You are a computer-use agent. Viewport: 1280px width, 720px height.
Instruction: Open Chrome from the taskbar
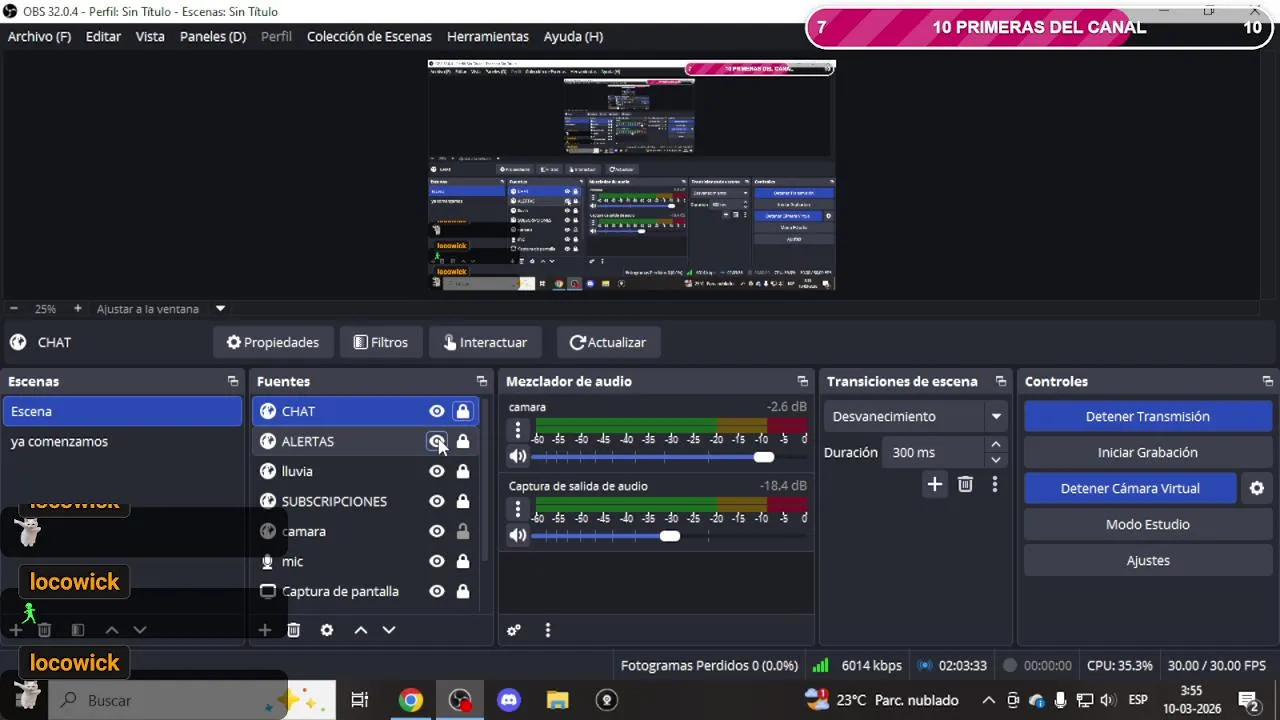tap(410, 700)
